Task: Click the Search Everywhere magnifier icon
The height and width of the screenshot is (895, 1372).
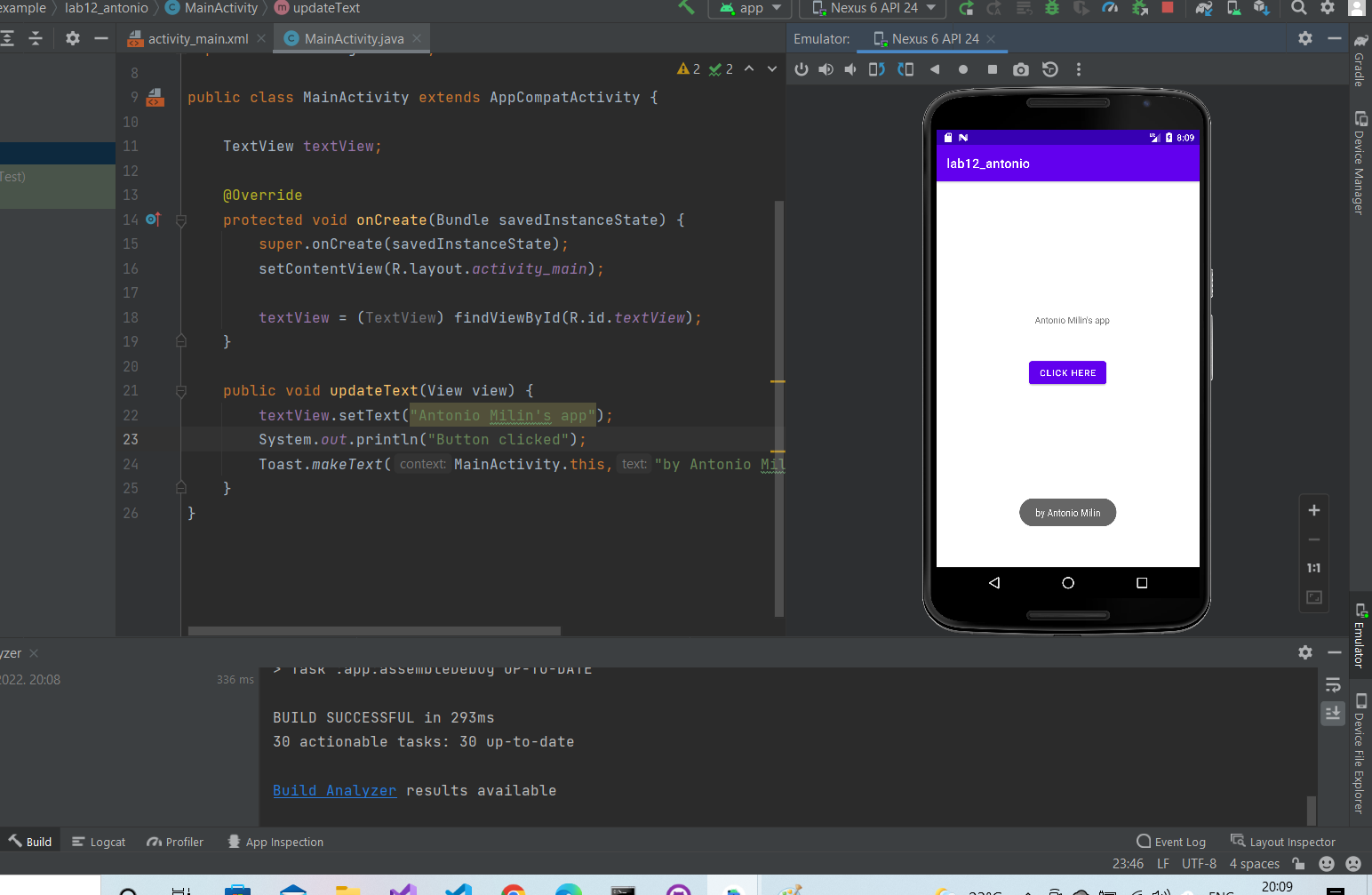Action: pyautogui.click(x=1299, y=8)
